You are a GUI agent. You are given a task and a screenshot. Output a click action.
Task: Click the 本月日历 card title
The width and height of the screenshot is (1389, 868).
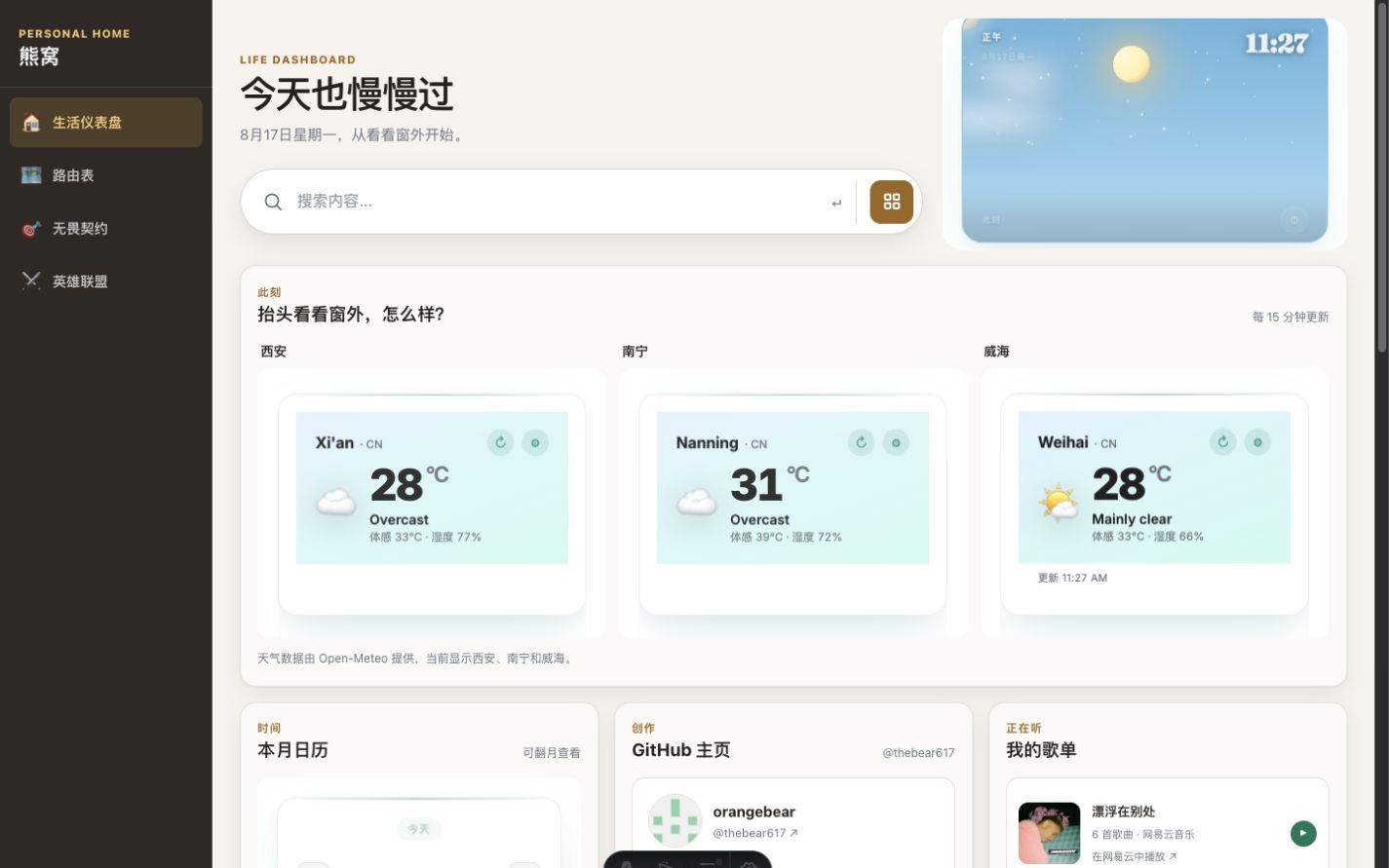coord(292,750)
